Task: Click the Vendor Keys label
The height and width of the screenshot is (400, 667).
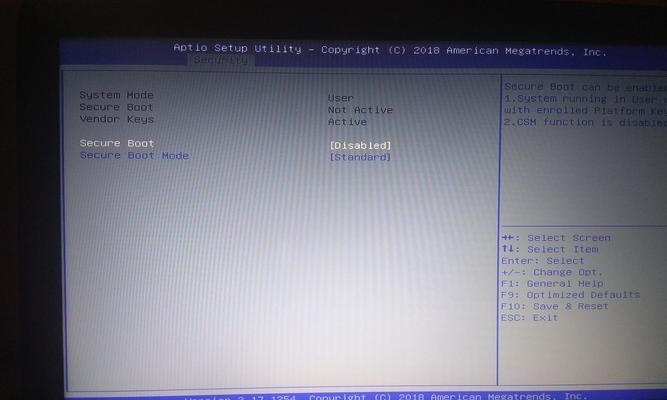Action: point(117,119)
